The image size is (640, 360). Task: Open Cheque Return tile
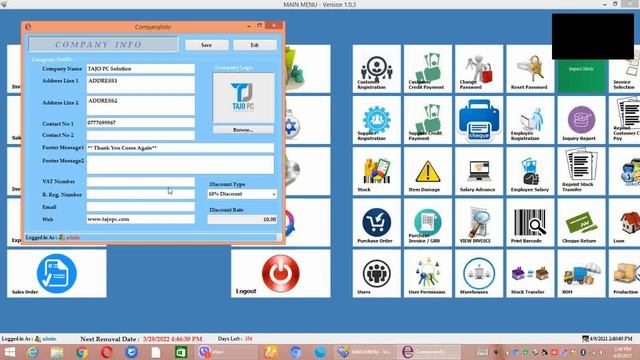(x=581, y=222)
